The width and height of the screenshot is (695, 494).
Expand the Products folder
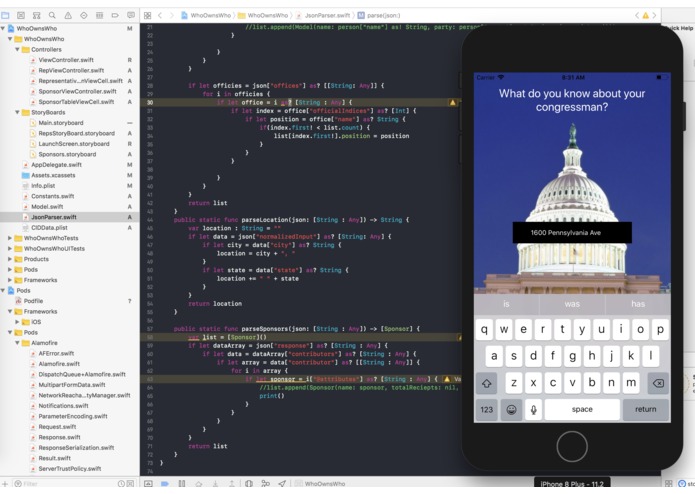10,259
